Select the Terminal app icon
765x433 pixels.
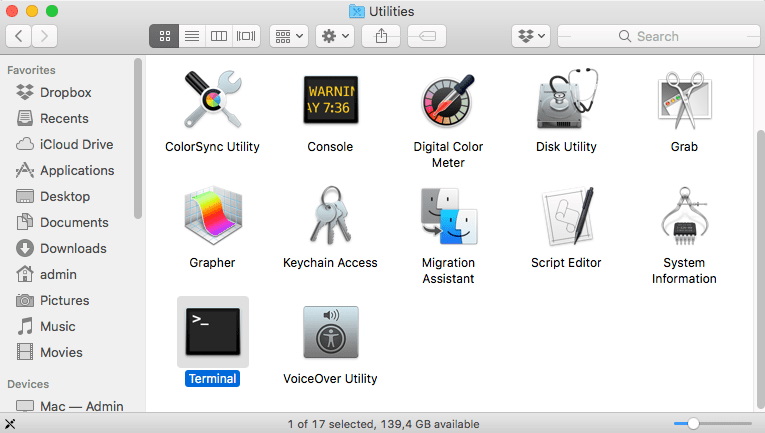point(213,332)
